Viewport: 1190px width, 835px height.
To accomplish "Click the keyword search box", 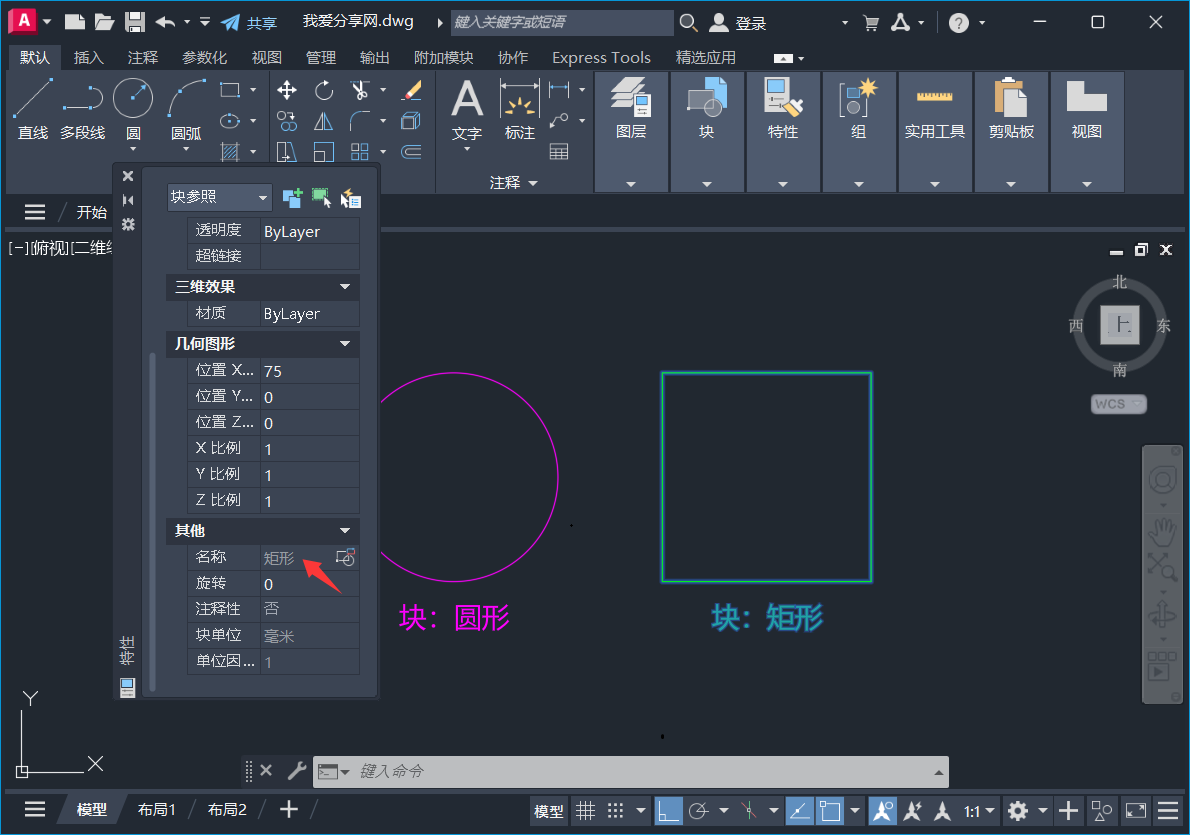I will pyautogui.click(x=562, y=22).
